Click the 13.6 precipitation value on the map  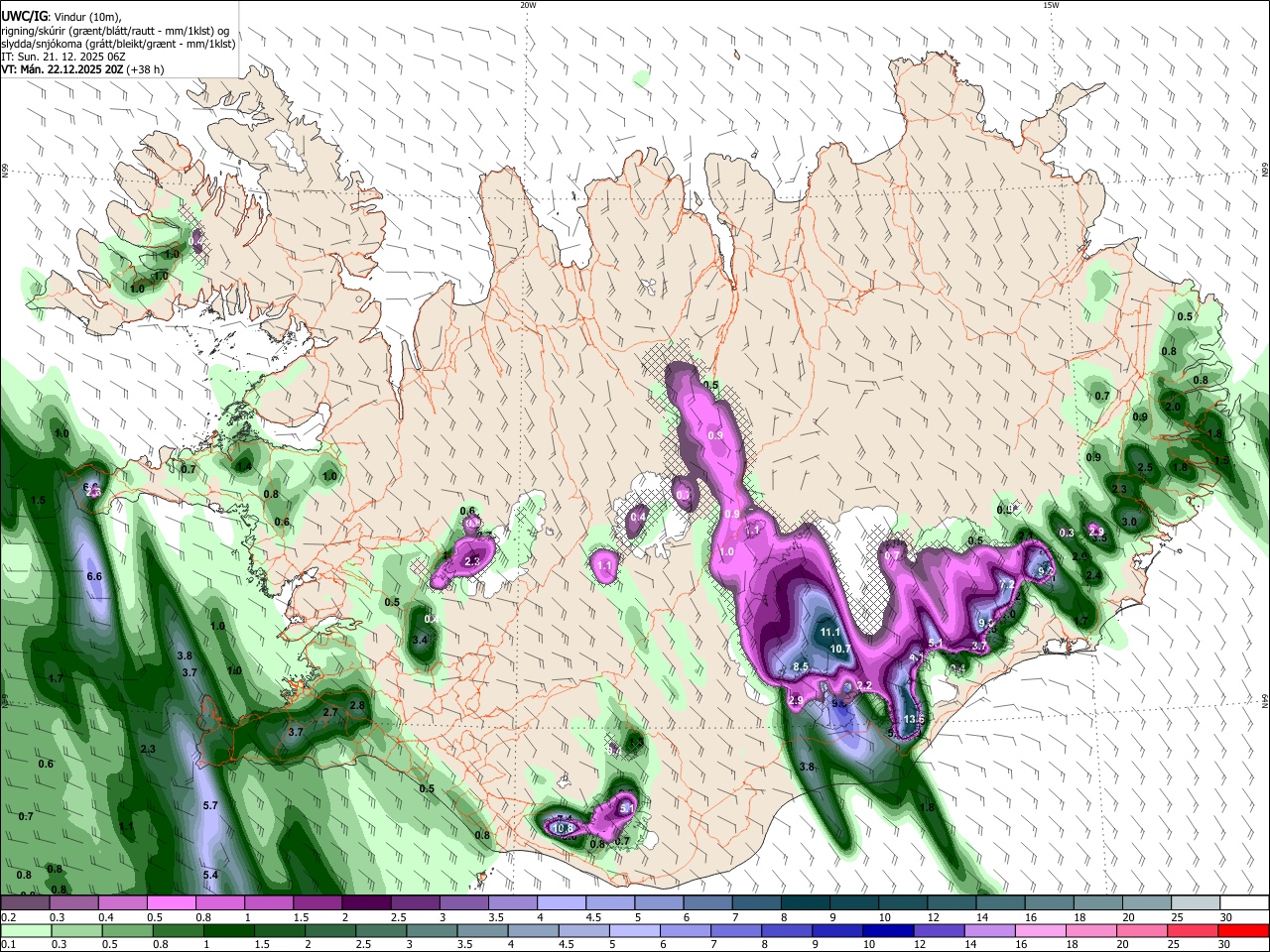click(915, 719)
